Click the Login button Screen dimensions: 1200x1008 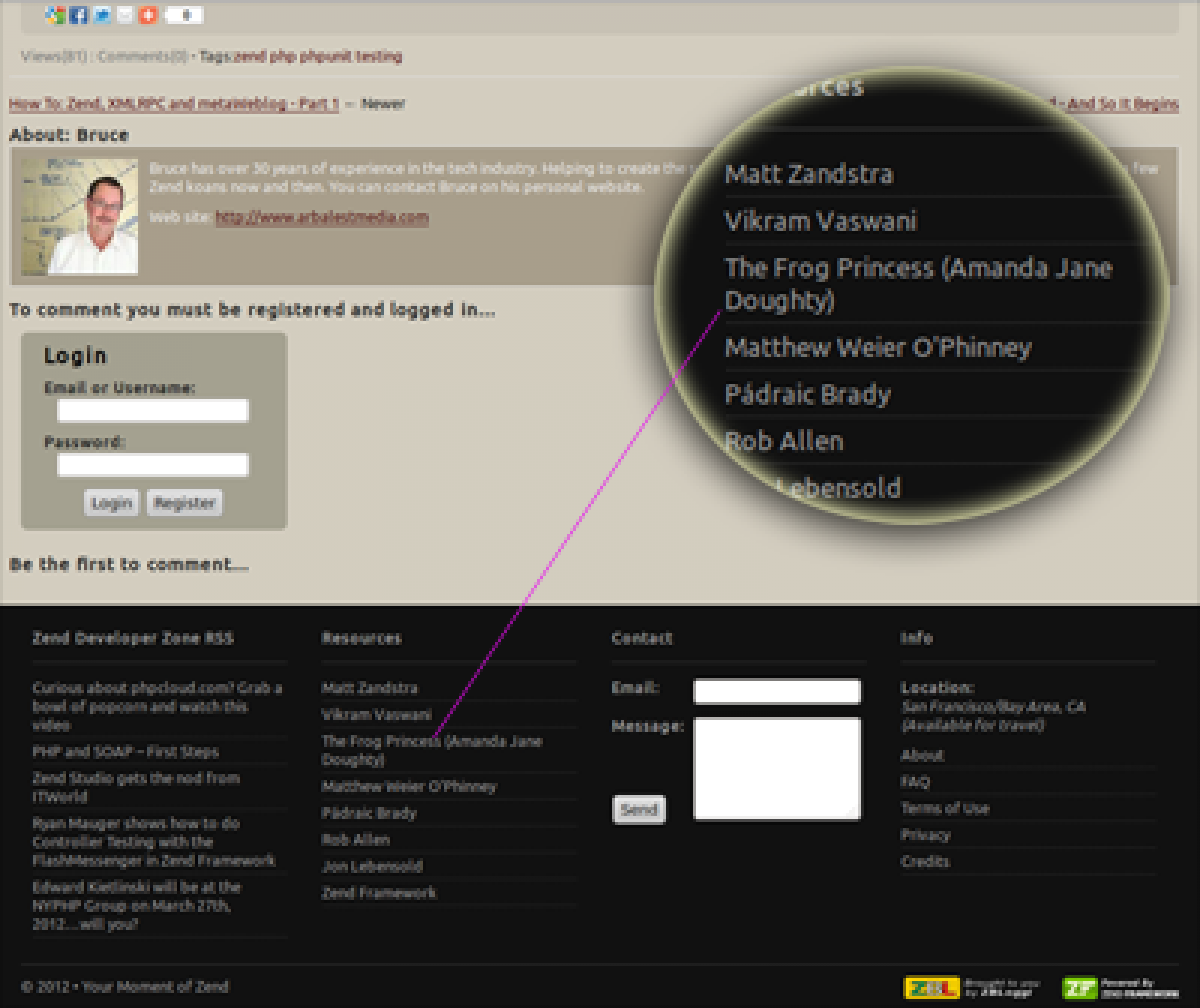point(112,503)
